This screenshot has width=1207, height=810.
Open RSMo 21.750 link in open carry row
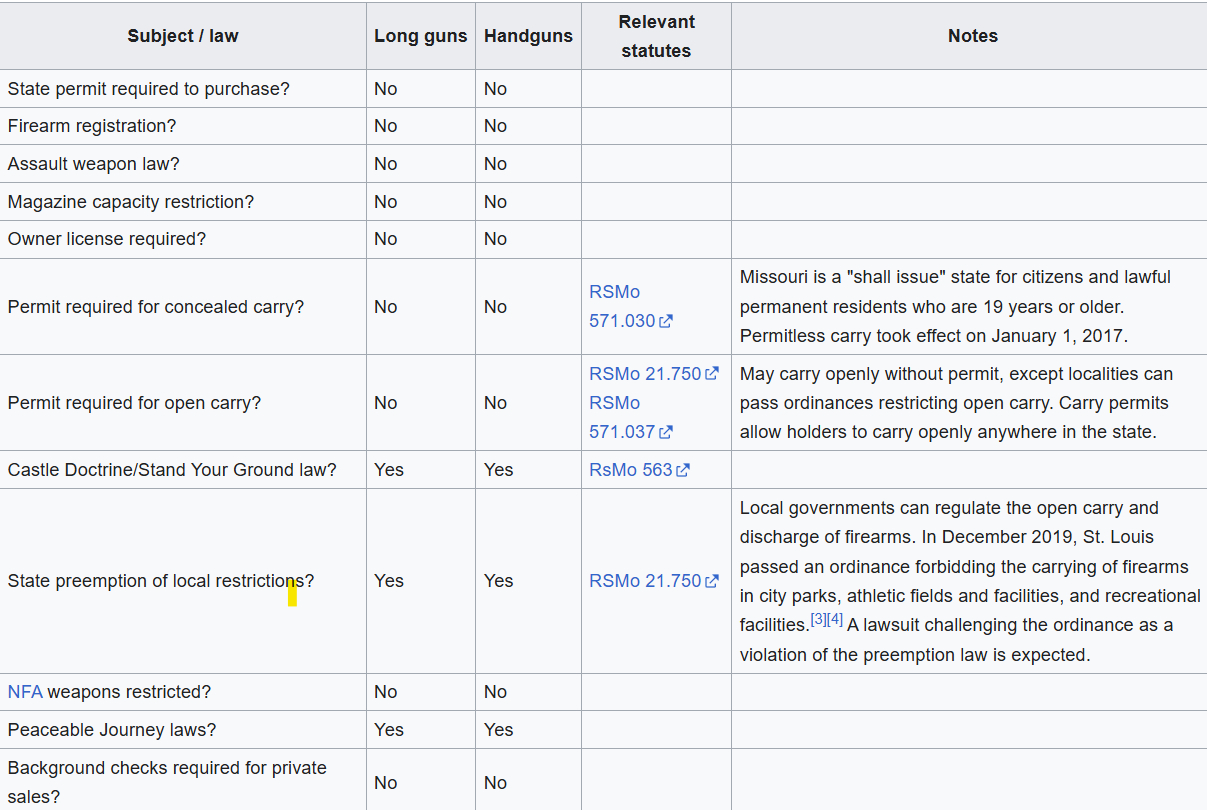click(x=645, y=374)
